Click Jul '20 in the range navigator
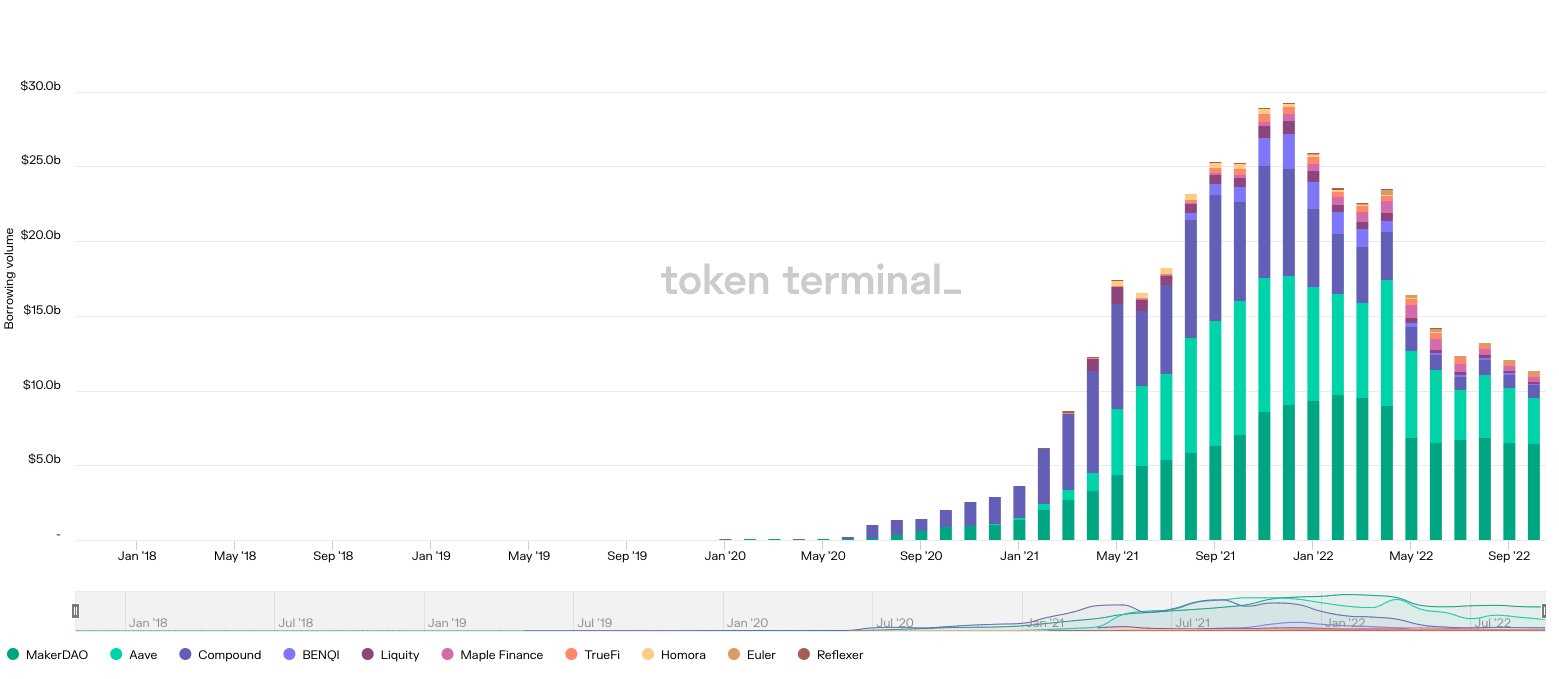The image size is (1559, 679). point(894,623)
